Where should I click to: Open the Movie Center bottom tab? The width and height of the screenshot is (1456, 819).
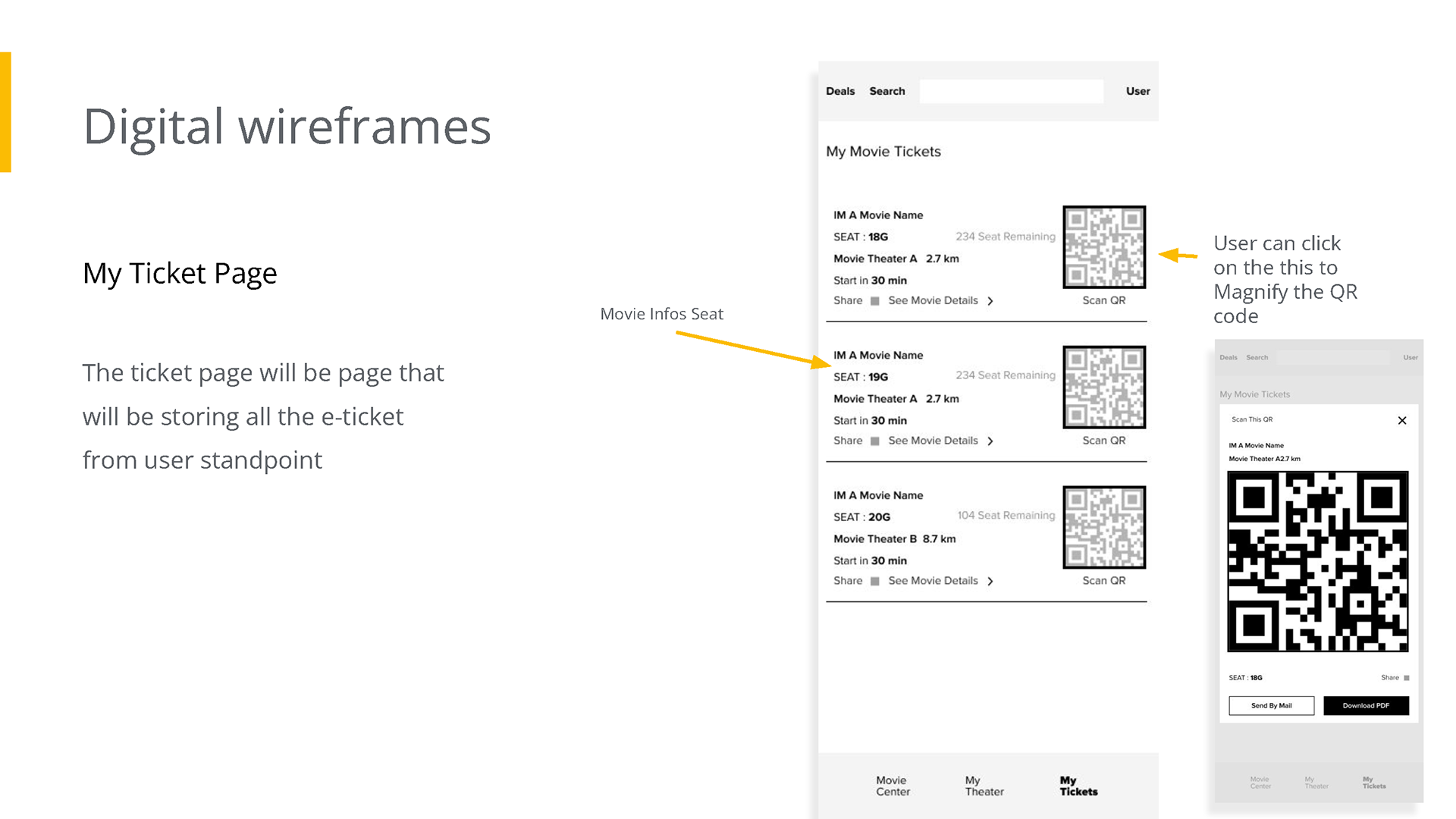[893, 786]
